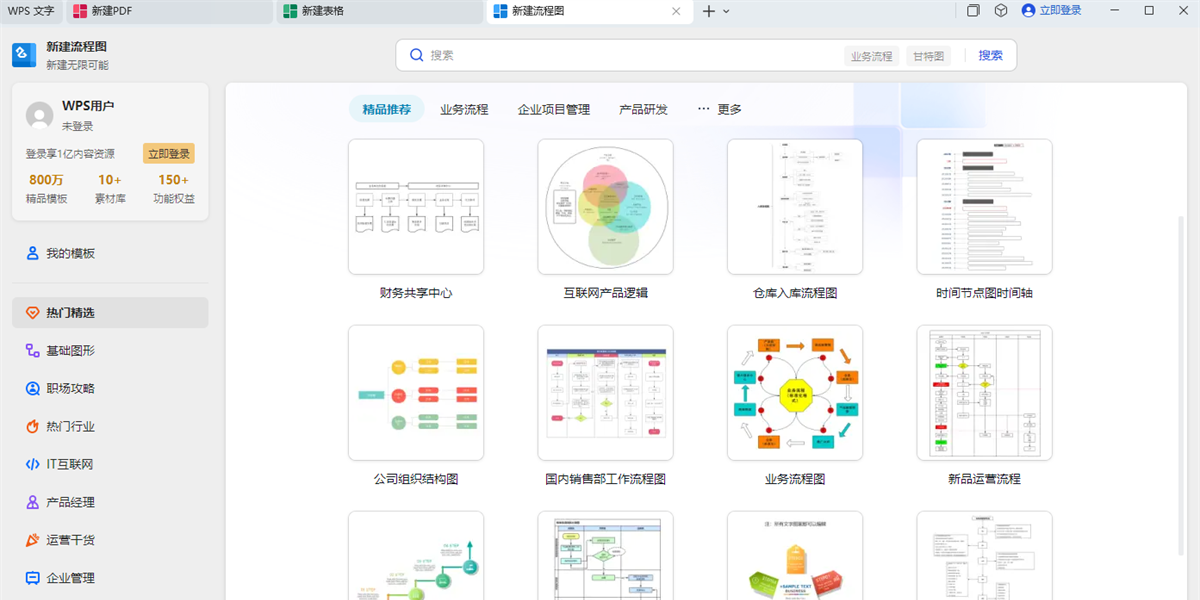Viewport: 1200px width, 600px height.
Task: Select the 产品经理 sidebar icon
Action: (32, 503)
